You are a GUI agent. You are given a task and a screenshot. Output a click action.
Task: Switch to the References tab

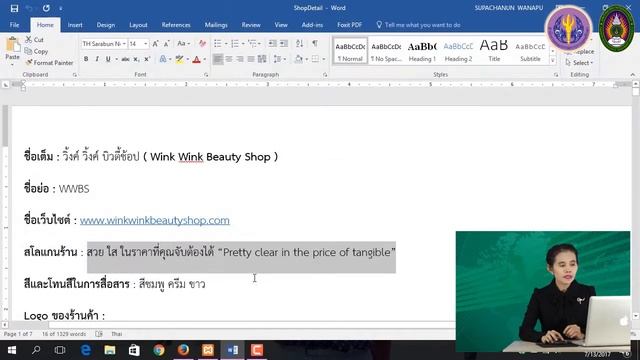[176, 25]
